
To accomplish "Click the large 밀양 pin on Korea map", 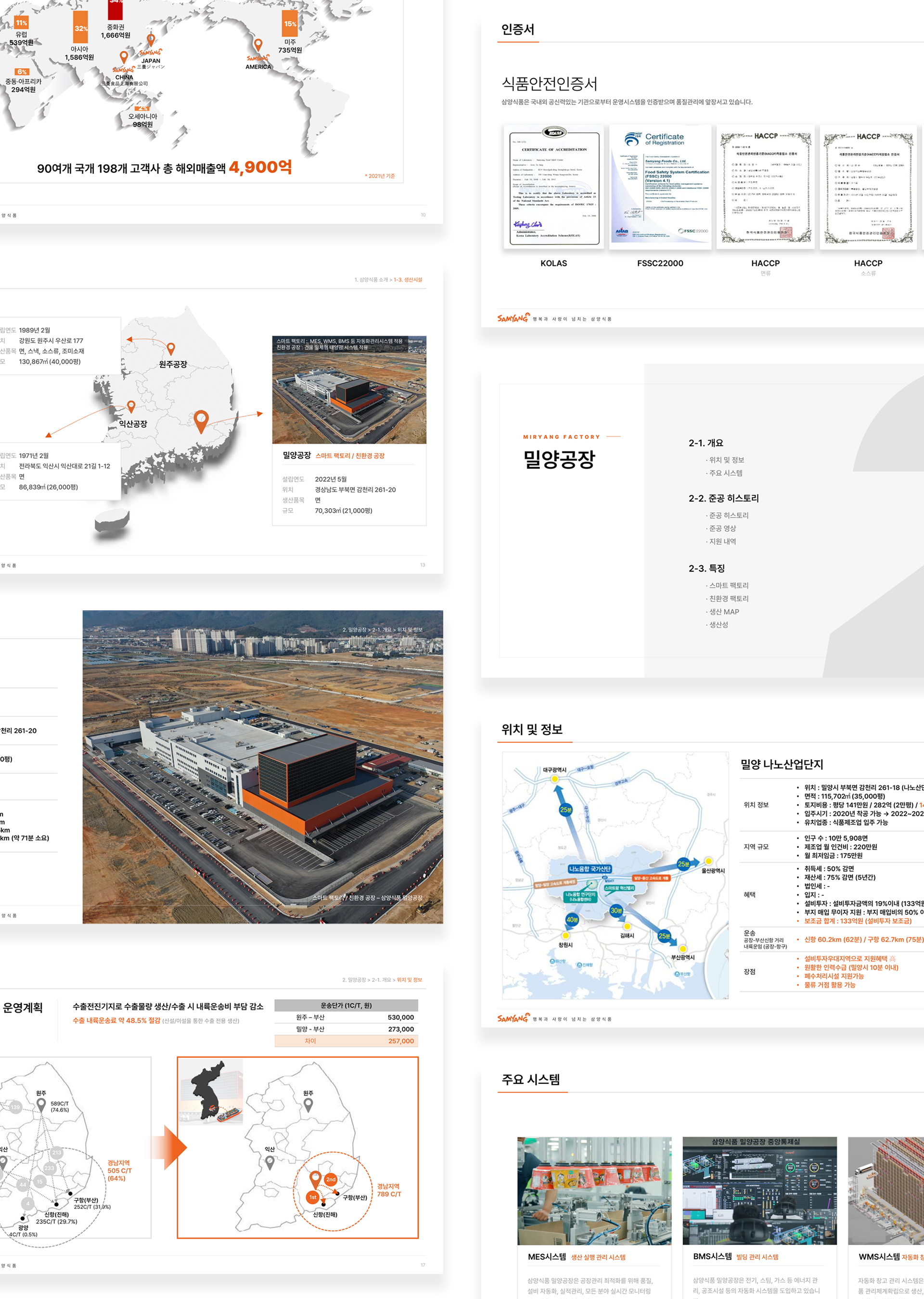I will pos(201,422).
